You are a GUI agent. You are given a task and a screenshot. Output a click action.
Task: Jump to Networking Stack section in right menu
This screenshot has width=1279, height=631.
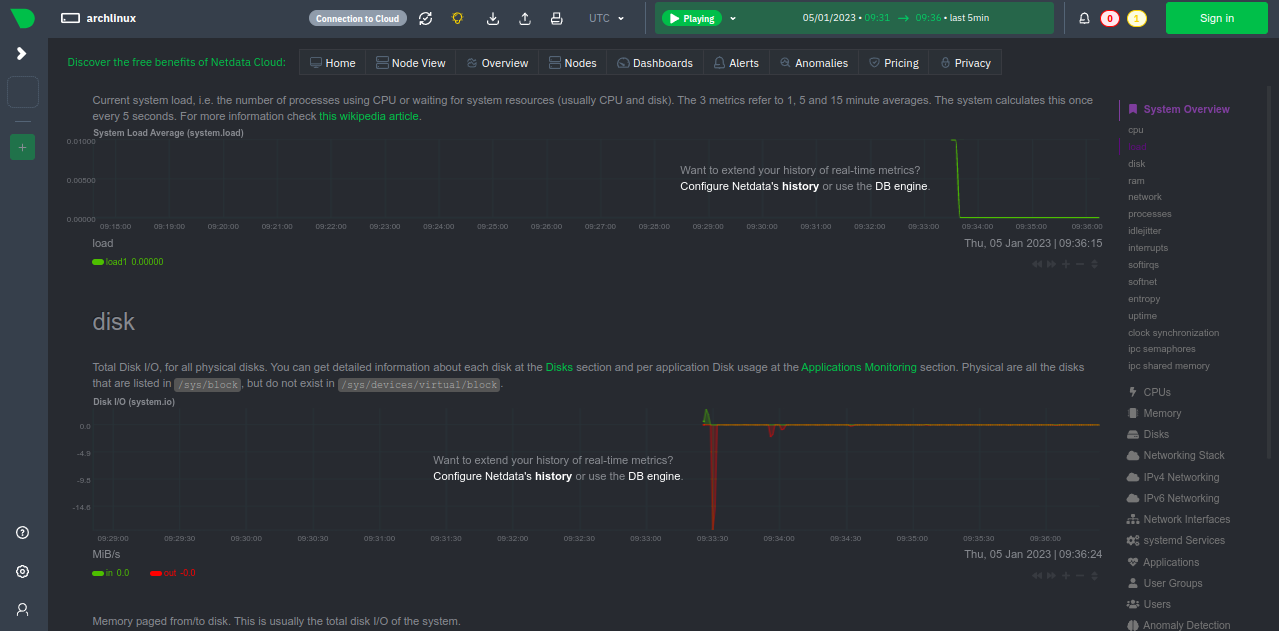coord(1183,455)
